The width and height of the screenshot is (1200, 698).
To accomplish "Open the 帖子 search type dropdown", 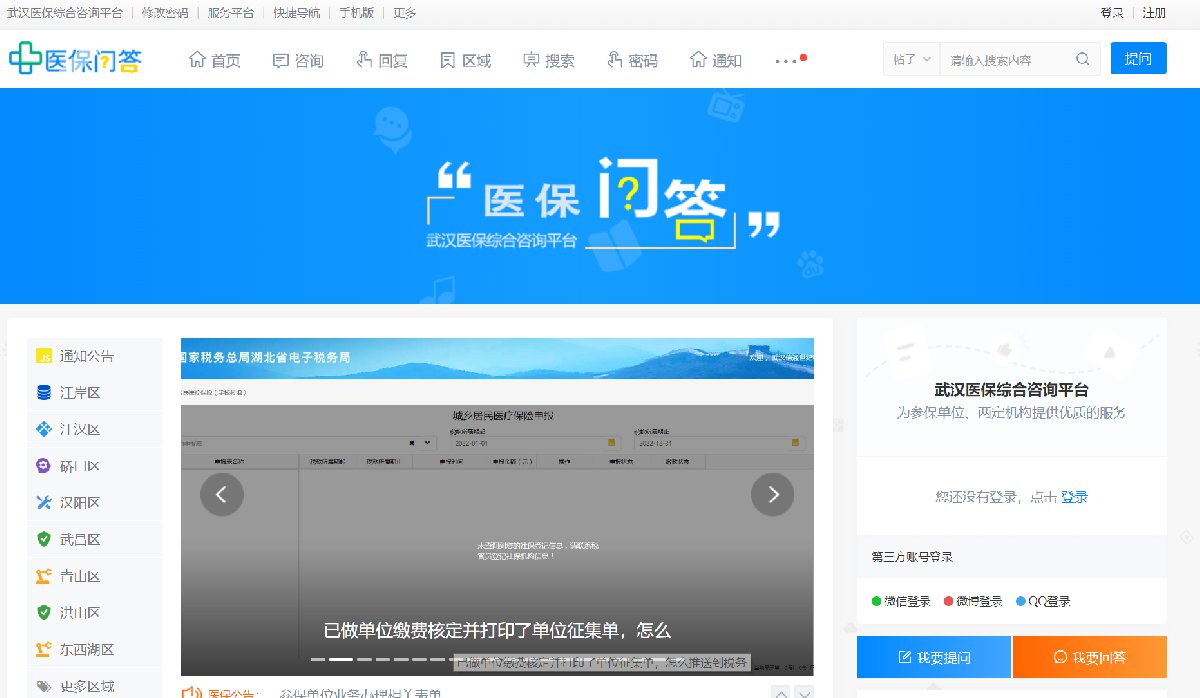I will click(911, 59).
